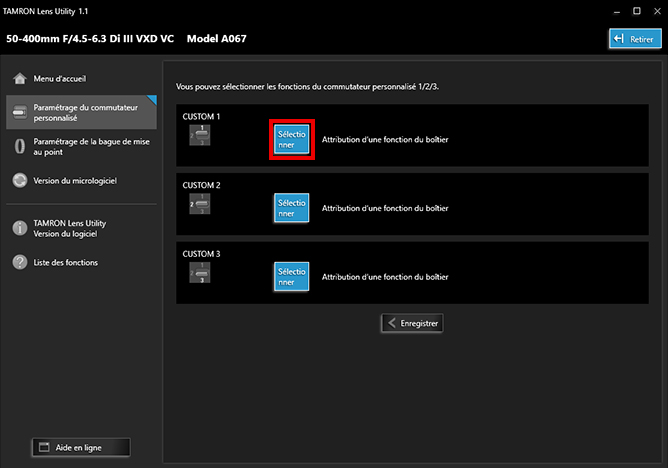Click the CUSTOM 2 heading
Screen dimensions: 668x468
[x=202, y=185]
